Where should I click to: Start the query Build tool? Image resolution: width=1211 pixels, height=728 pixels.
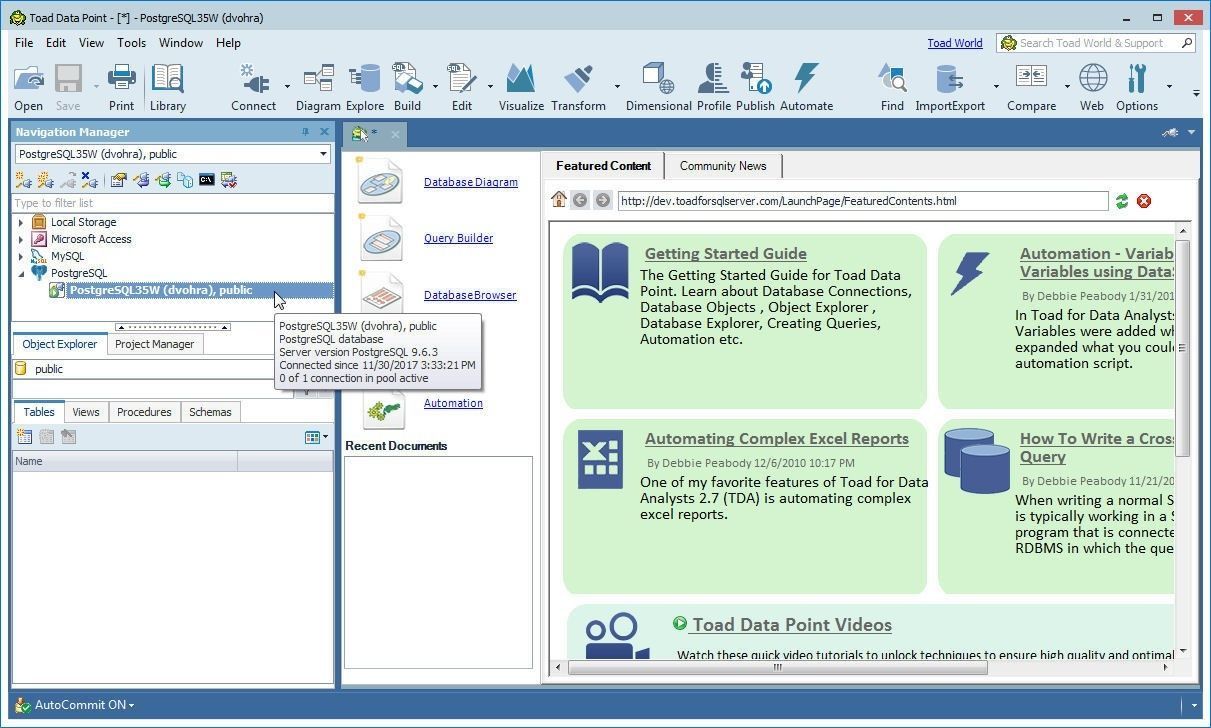(x=407, y=88)
